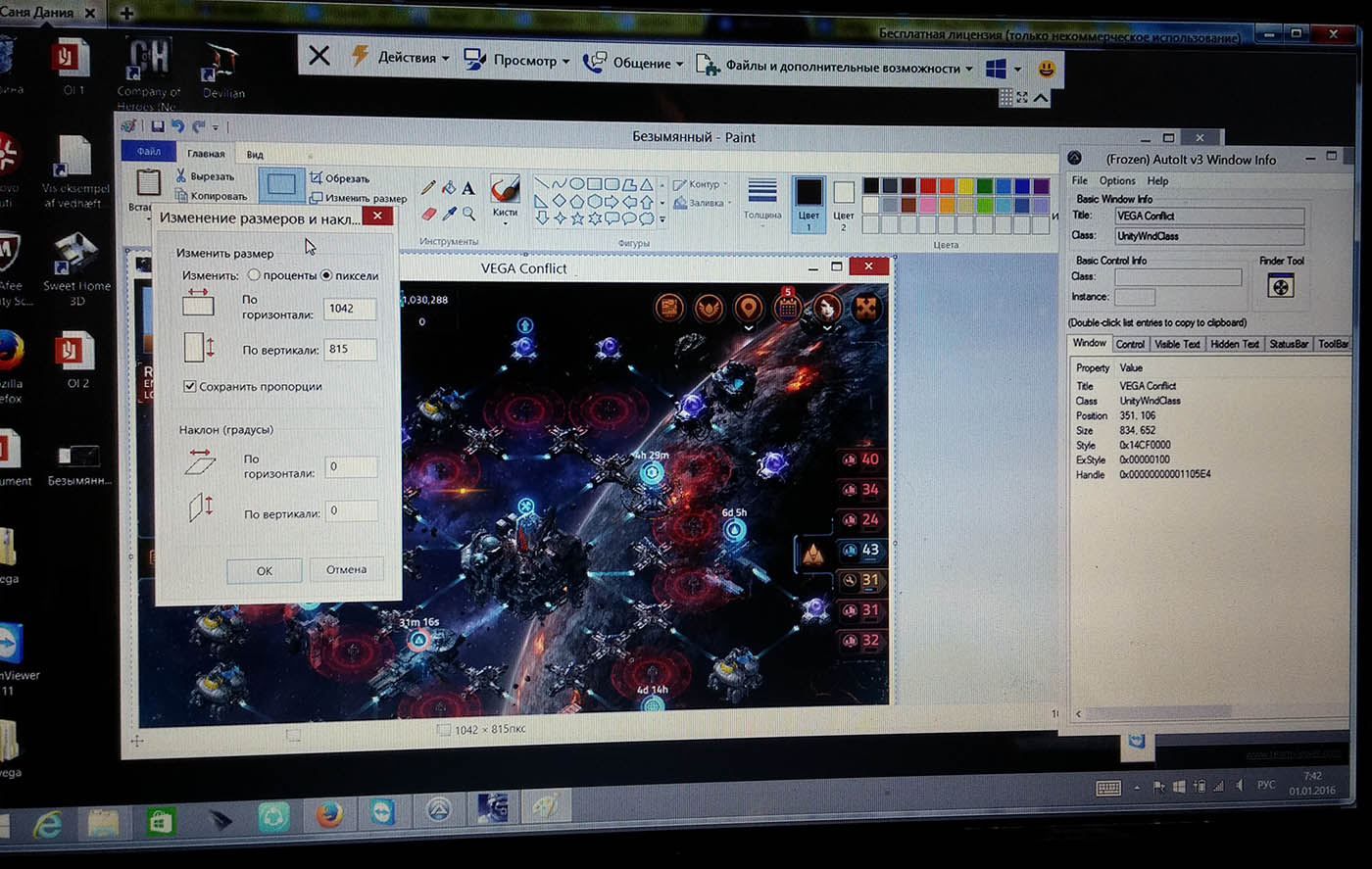Image resolution: width=1372 pixels, height=869 pixels.
Task: Open Файлы и дополнительные возможности dropdown
Action: [834, 67]
